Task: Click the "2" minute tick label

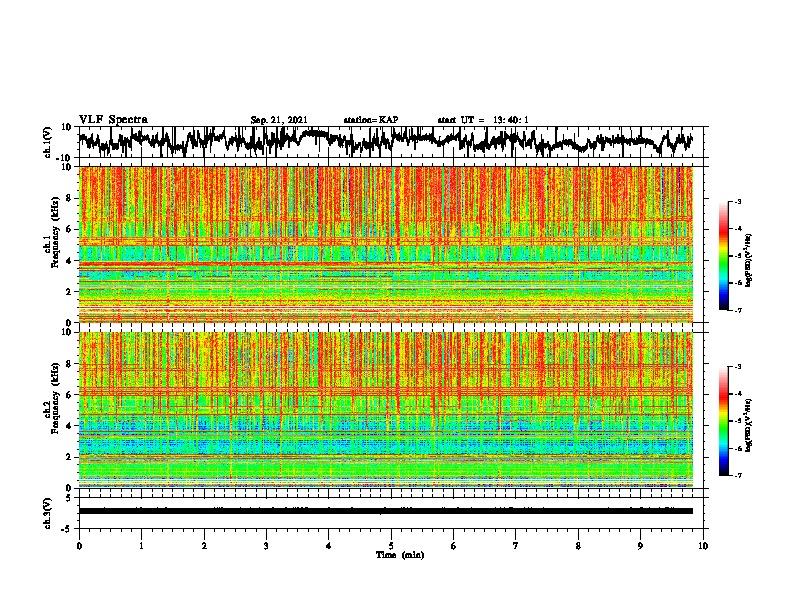Action: [204, 546]
